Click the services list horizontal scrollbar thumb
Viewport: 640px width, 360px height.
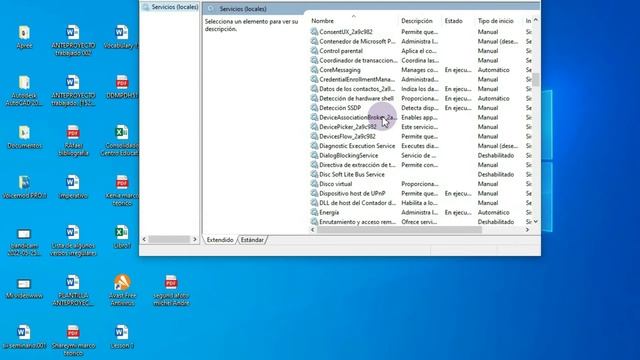[400, 230]
